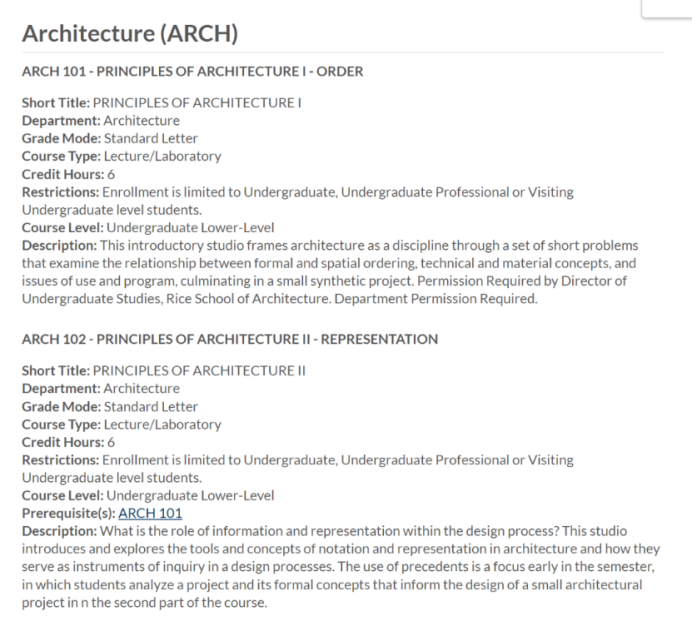Click 'Undergraduate Lower-Level' text in ARCH 102
Screen dimensions: 692x626
(x=190, y=495)
